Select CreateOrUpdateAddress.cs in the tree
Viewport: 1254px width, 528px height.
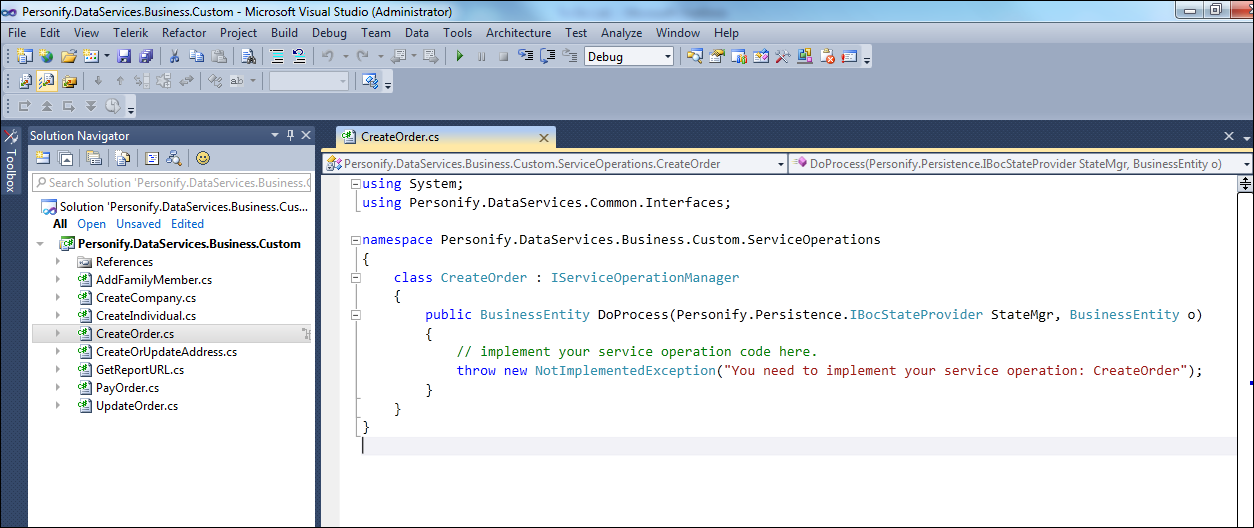(x=166, y=352)
